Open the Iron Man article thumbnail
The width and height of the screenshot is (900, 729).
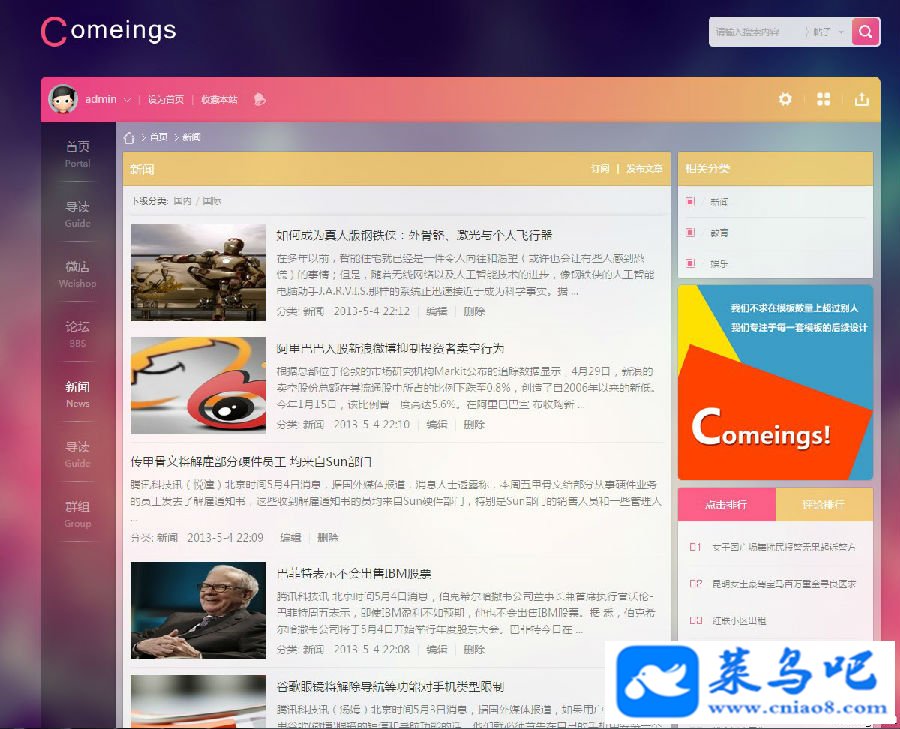point(199,272)
